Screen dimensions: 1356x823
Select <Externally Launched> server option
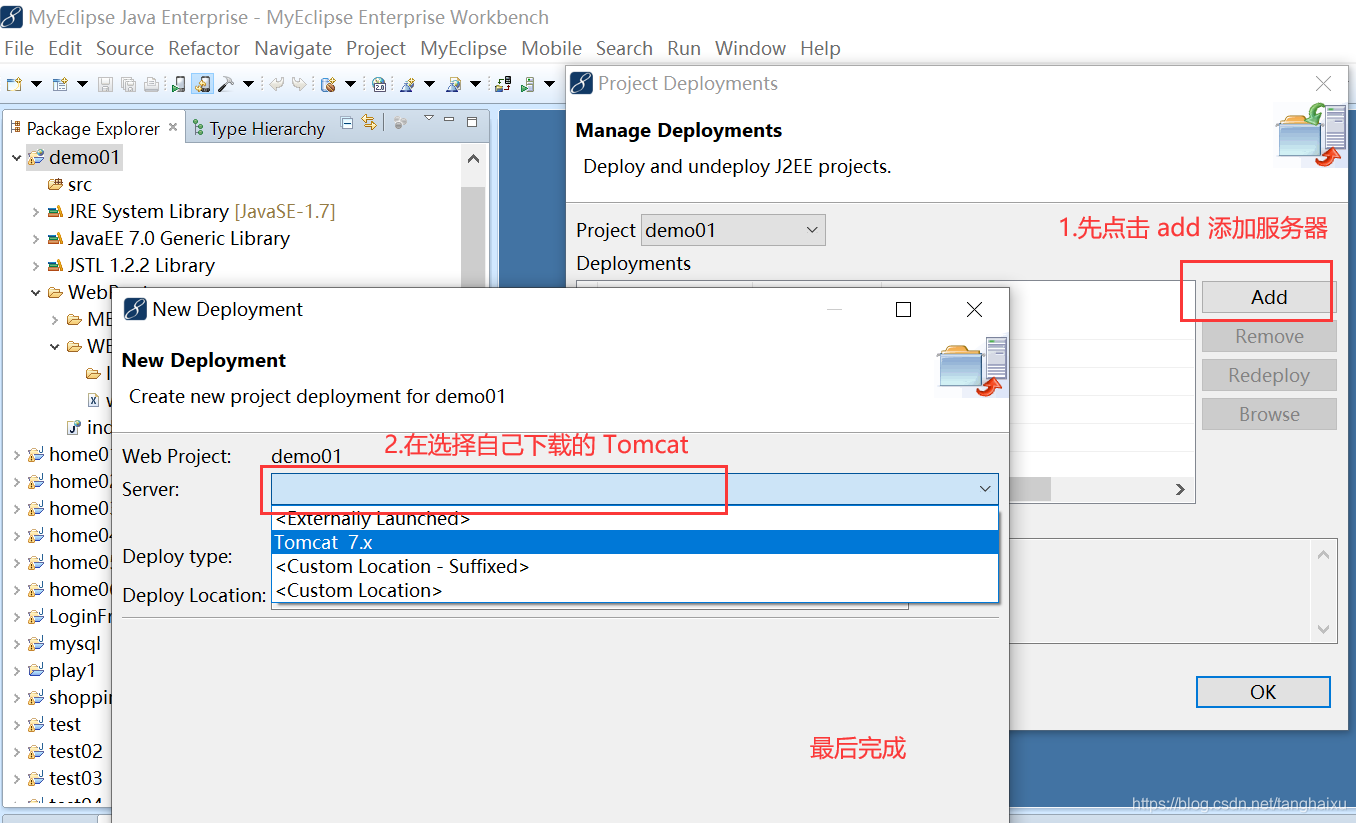[x=635, y=519]
